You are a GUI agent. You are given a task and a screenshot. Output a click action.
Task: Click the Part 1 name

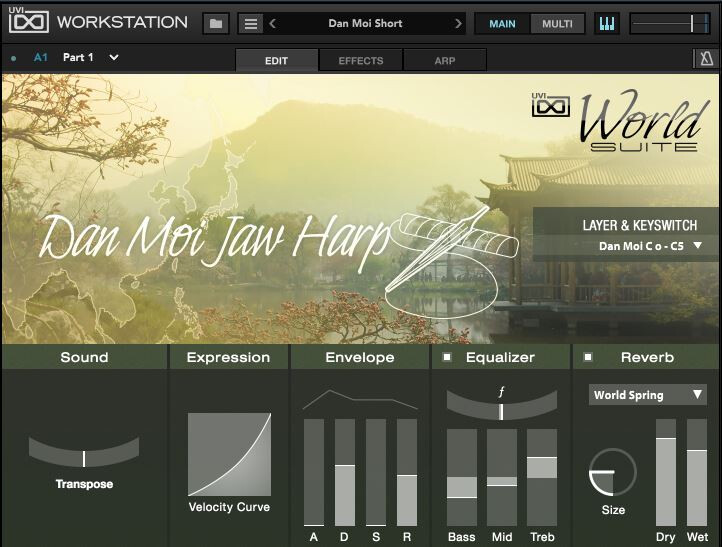78,58
